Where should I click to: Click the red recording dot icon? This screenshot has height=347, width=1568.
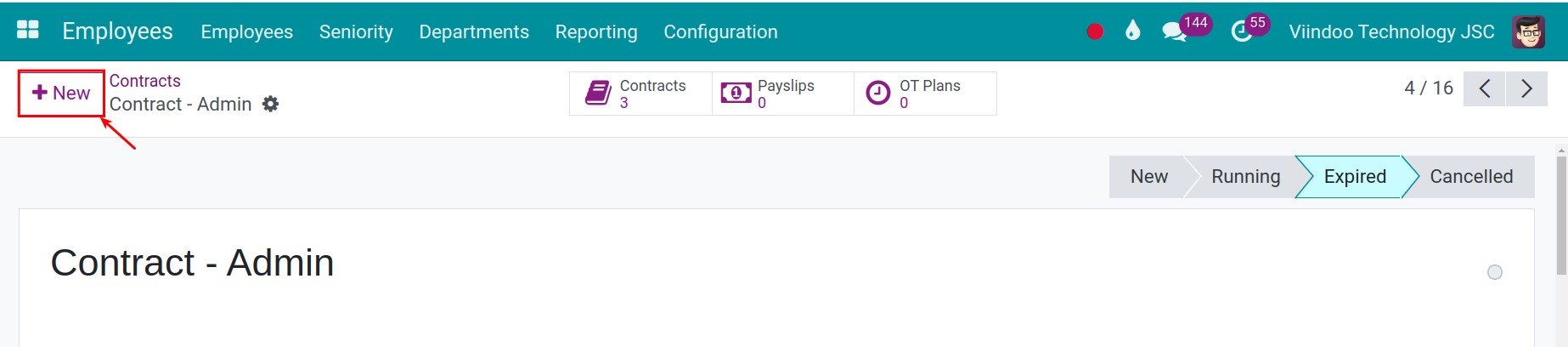1095,31
